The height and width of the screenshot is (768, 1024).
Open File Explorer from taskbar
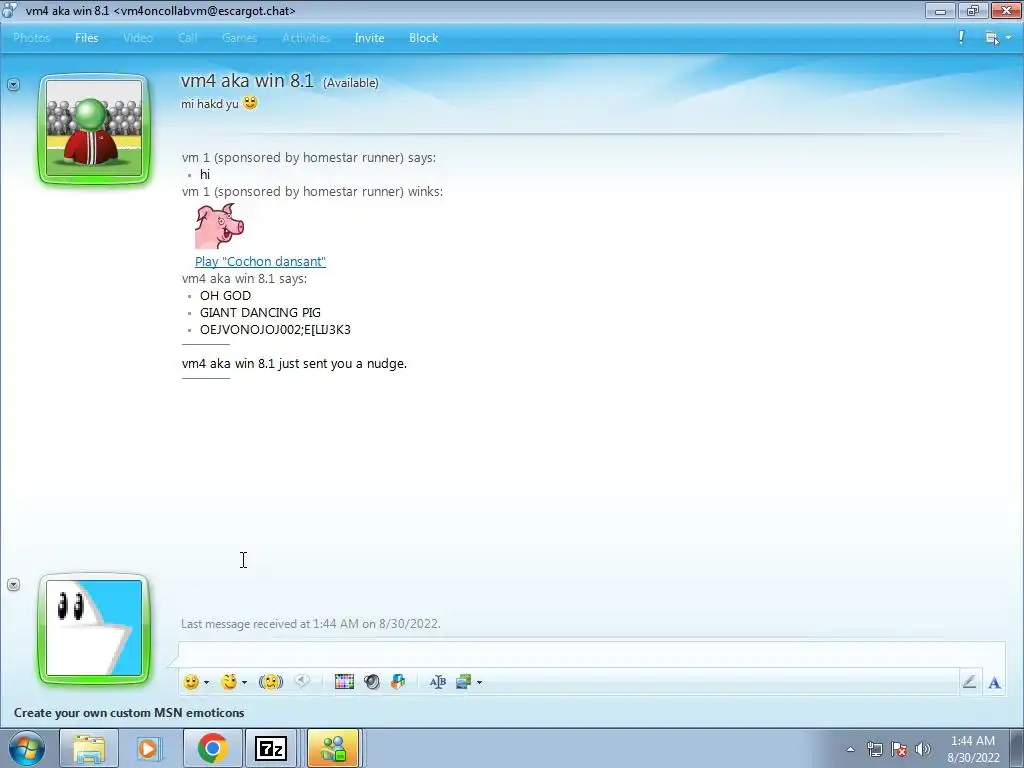pos(89,748)
